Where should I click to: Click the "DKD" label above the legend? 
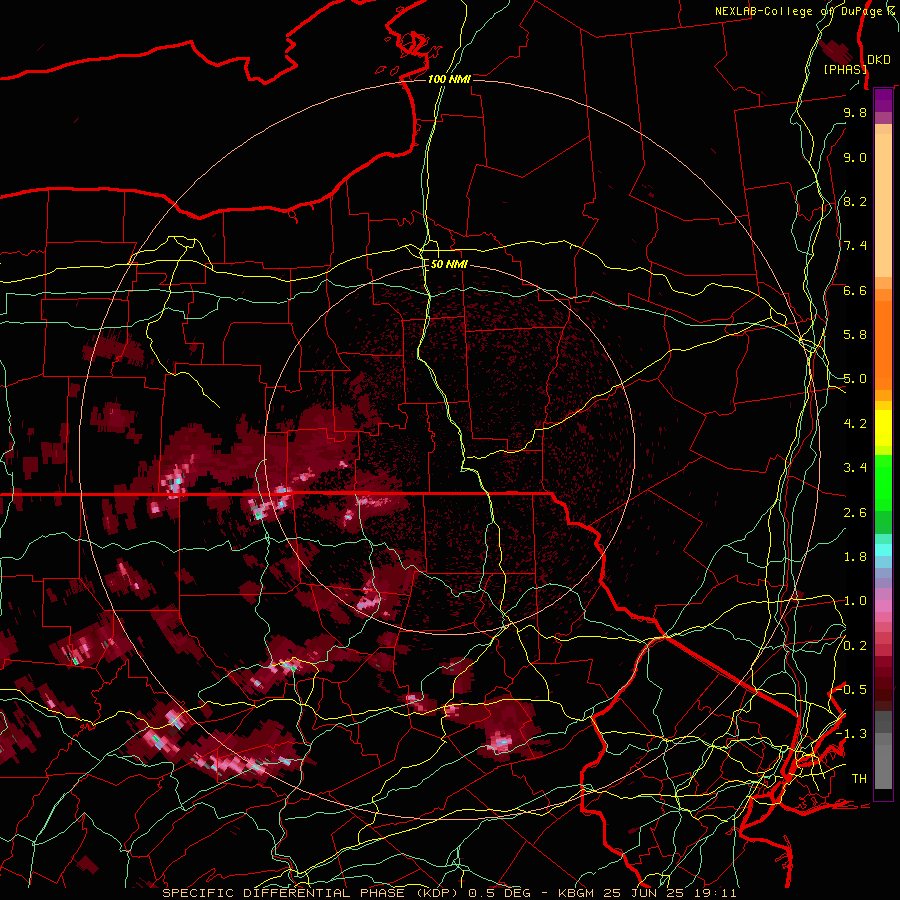point(879,59)
